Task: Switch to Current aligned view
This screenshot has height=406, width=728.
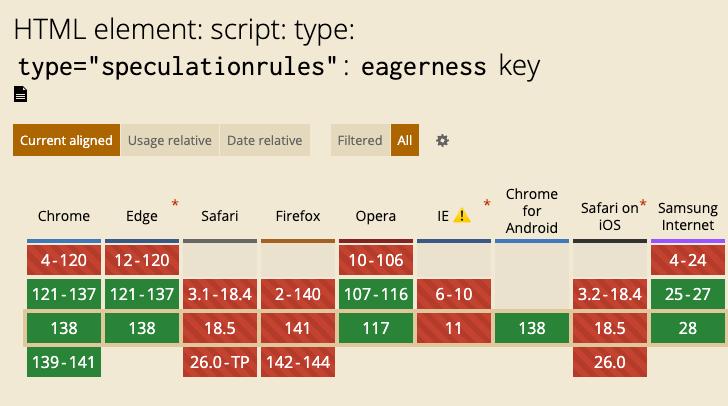Action: point(66,141)
